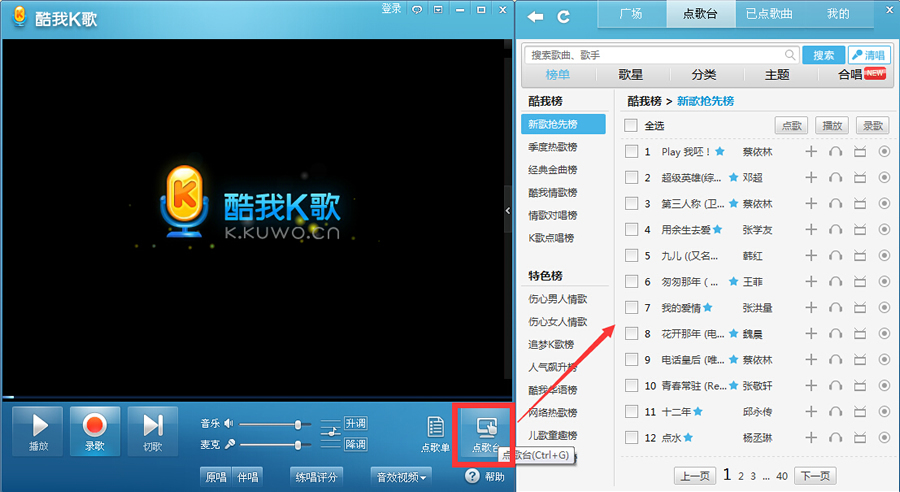Record 花开那年 with record icon
900x492 pixels.
point(884,334)
